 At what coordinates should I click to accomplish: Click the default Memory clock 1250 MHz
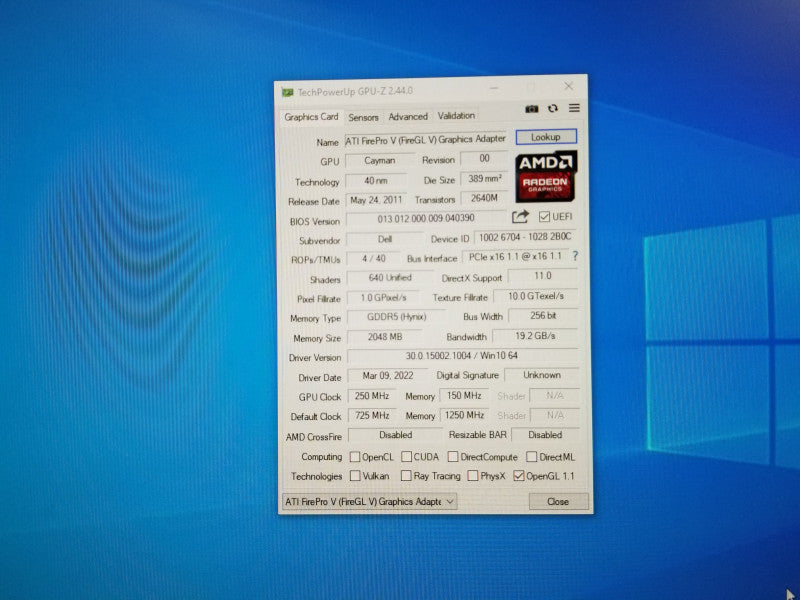pyautogui.click(x=464, y=415)
